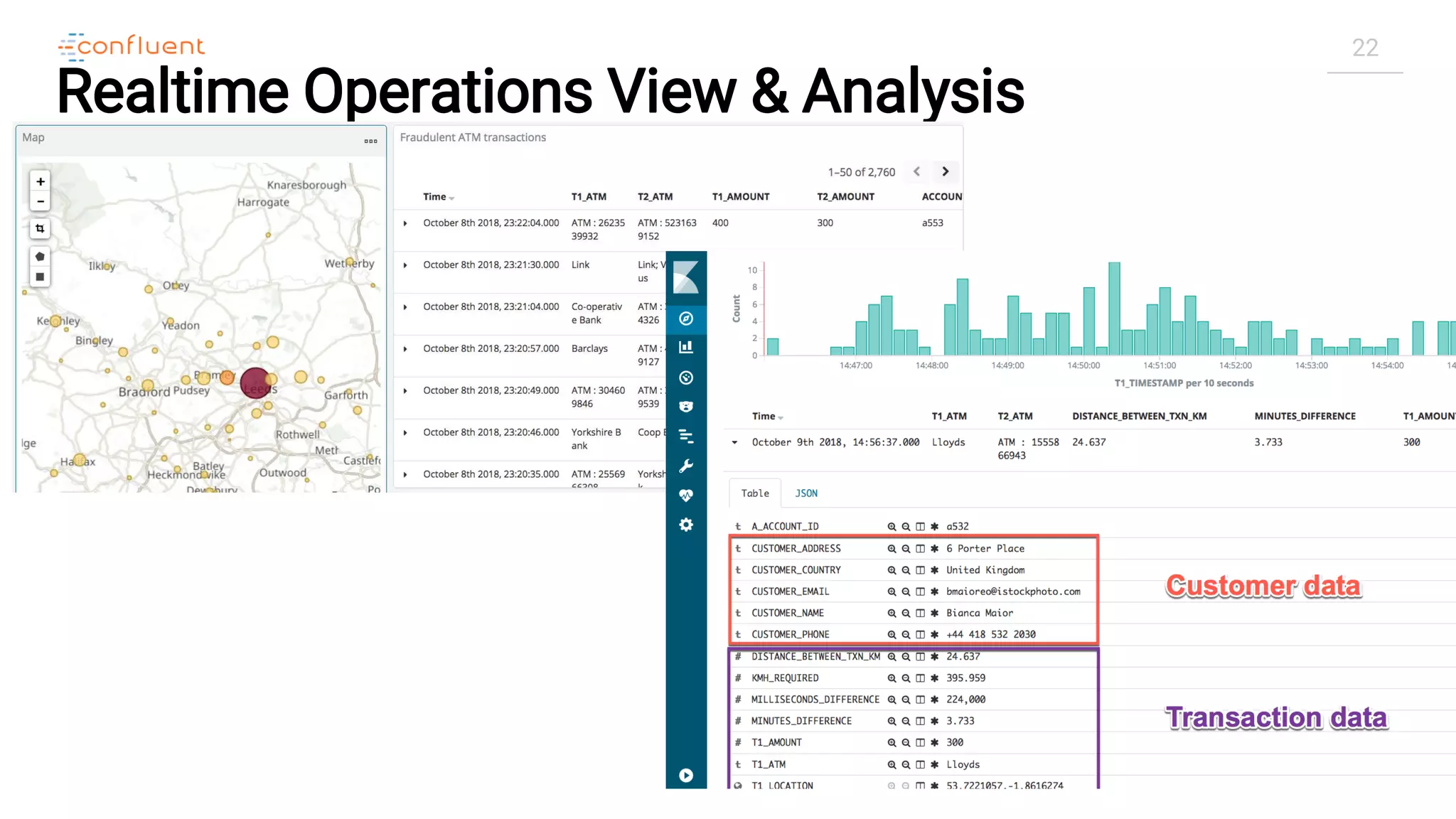Toggle MILLISECONDS_DIFFERENCE column in table
Screen dimensions: 1456x819
tap(920, 700)
